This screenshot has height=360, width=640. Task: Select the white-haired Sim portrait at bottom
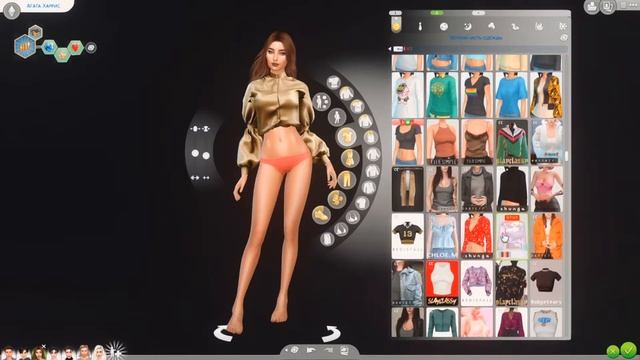(x=99, y=353)
